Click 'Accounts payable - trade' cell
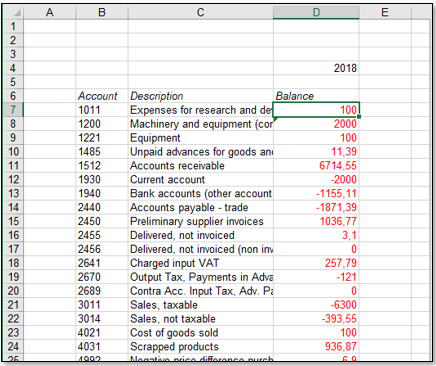 click(200, 207)
